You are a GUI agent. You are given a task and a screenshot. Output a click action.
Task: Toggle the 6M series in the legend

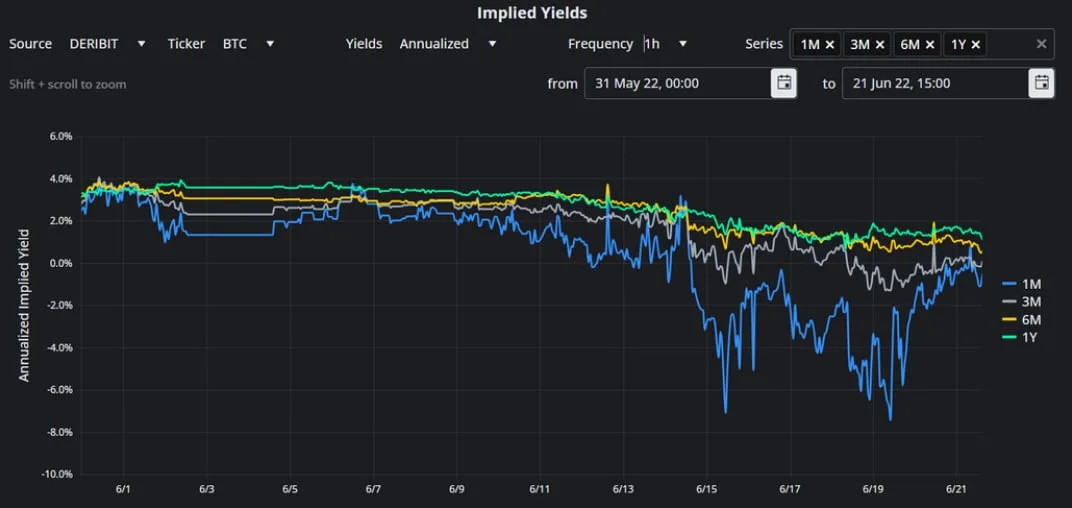[1021, 319]
